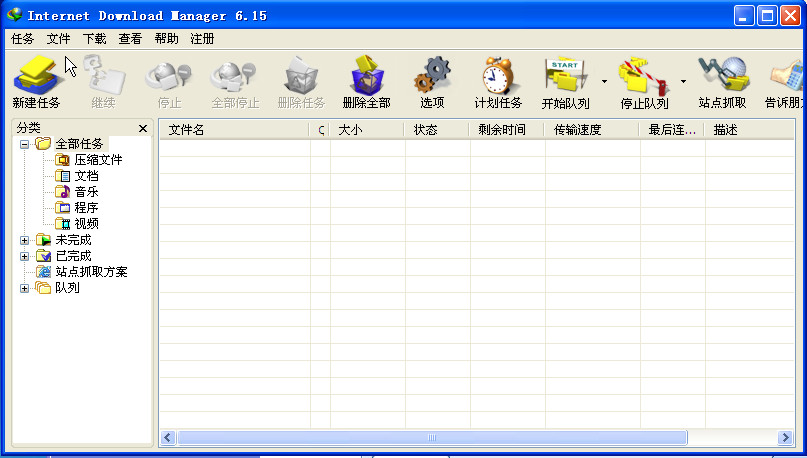
Task: Select the 音乐 category folder
Action: click(77, 191)
